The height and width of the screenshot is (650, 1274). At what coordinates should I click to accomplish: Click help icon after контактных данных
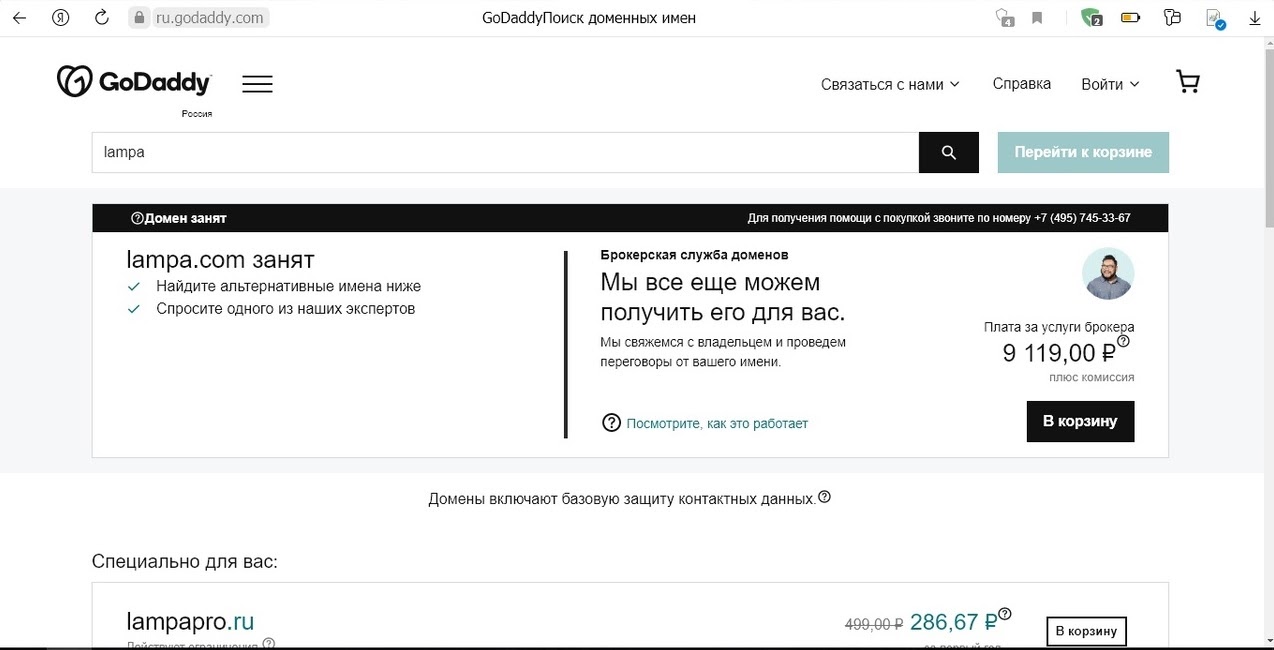pos(824,497)
